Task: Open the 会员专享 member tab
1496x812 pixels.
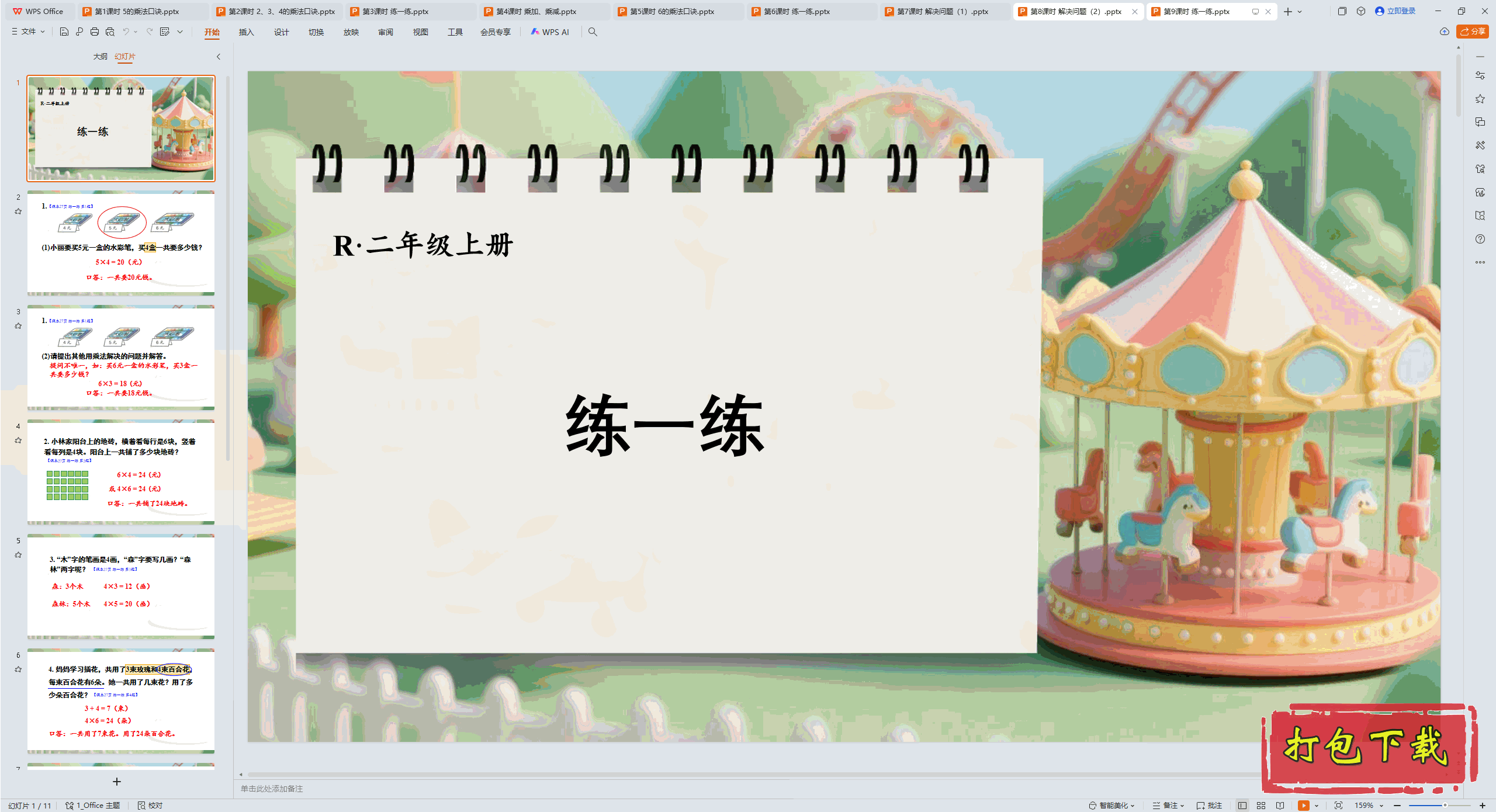Action: tap(496, 32)
